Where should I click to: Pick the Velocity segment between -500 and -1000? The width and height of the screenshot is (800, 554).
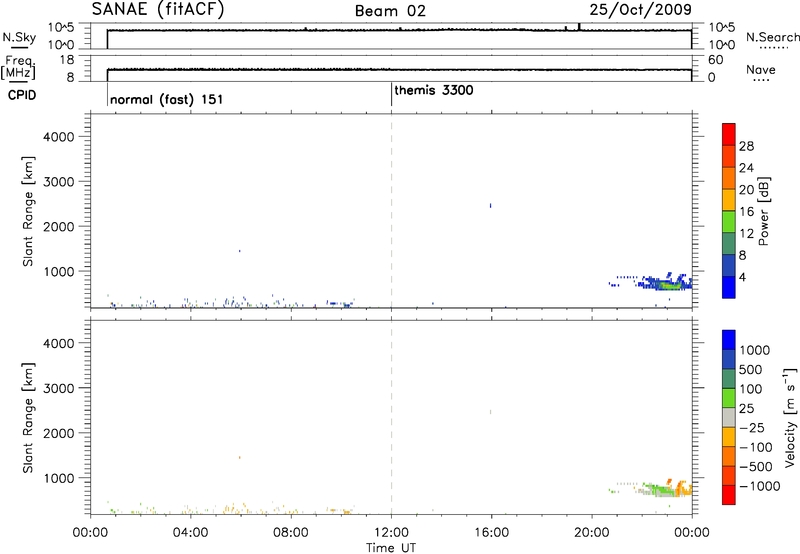729,475
